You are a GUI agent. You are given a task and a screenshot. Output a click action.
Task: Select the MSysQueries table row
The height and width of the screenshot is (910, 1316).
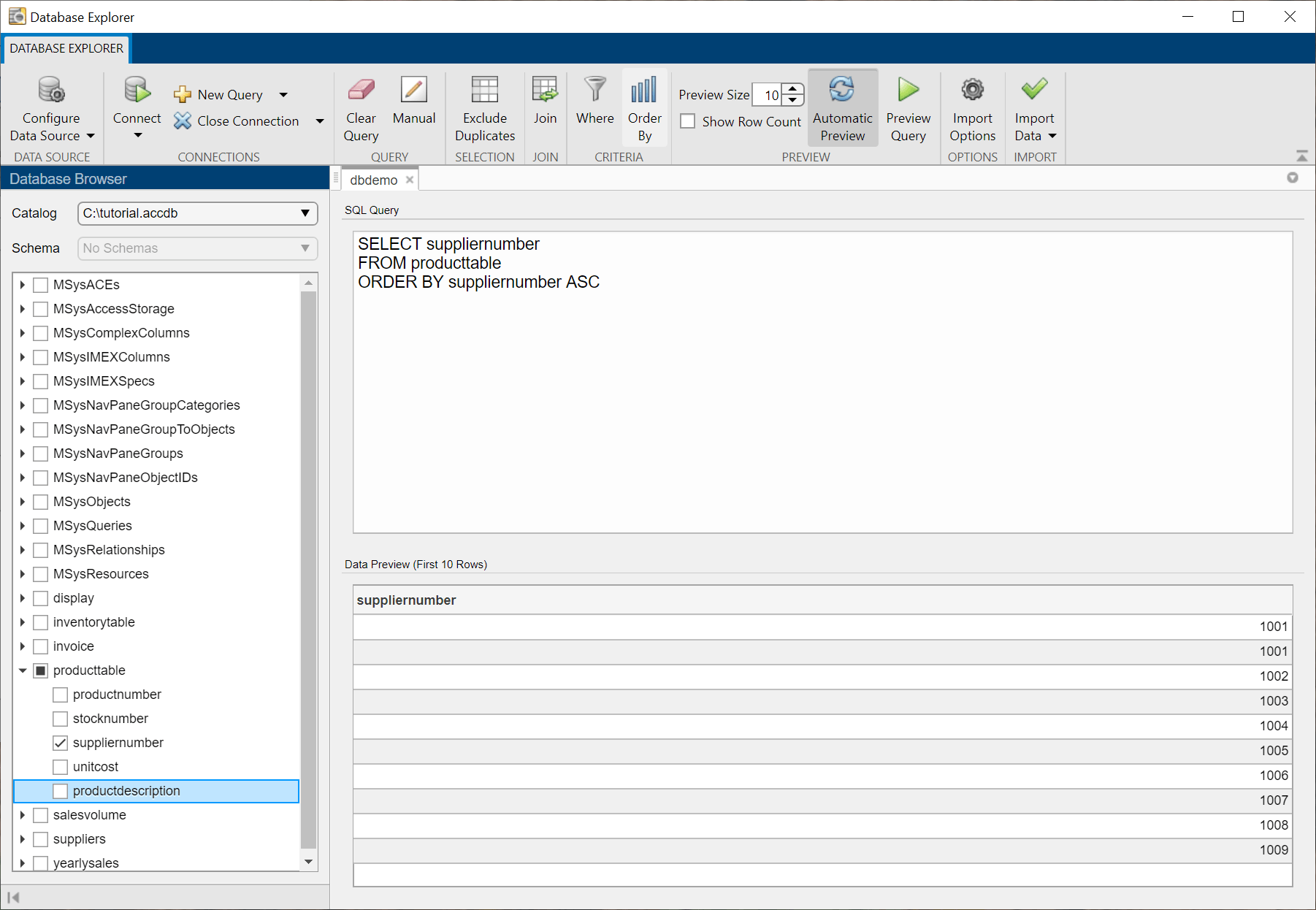point(156,526)
